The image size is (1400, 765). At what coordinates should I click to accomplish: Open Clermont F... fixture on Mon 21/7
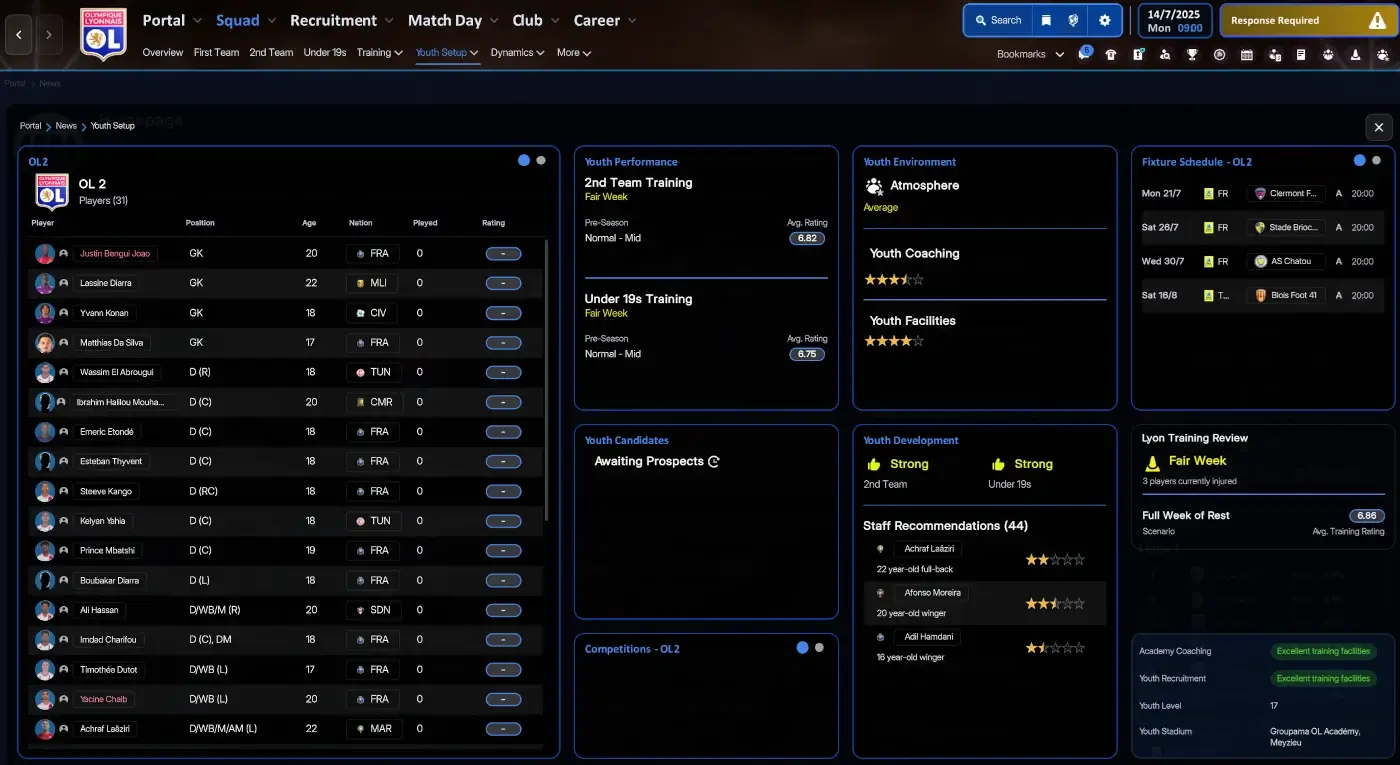[1288, 193]
